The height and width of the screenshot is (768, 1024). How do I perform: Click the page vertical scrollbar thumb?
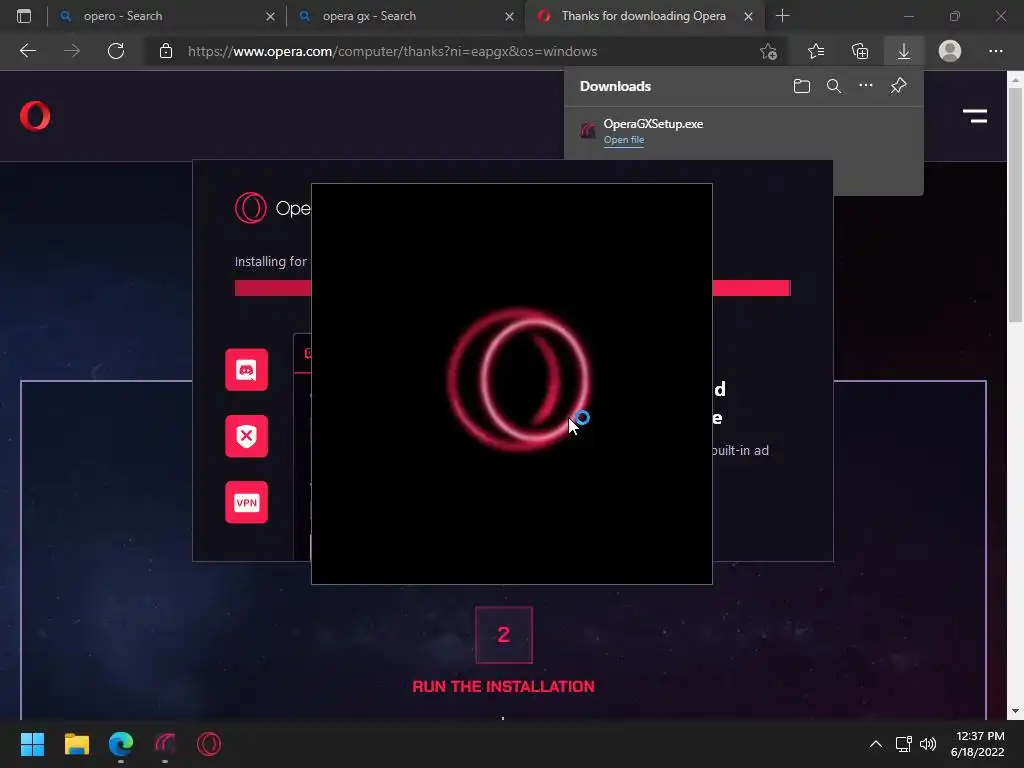[1015, 204]
